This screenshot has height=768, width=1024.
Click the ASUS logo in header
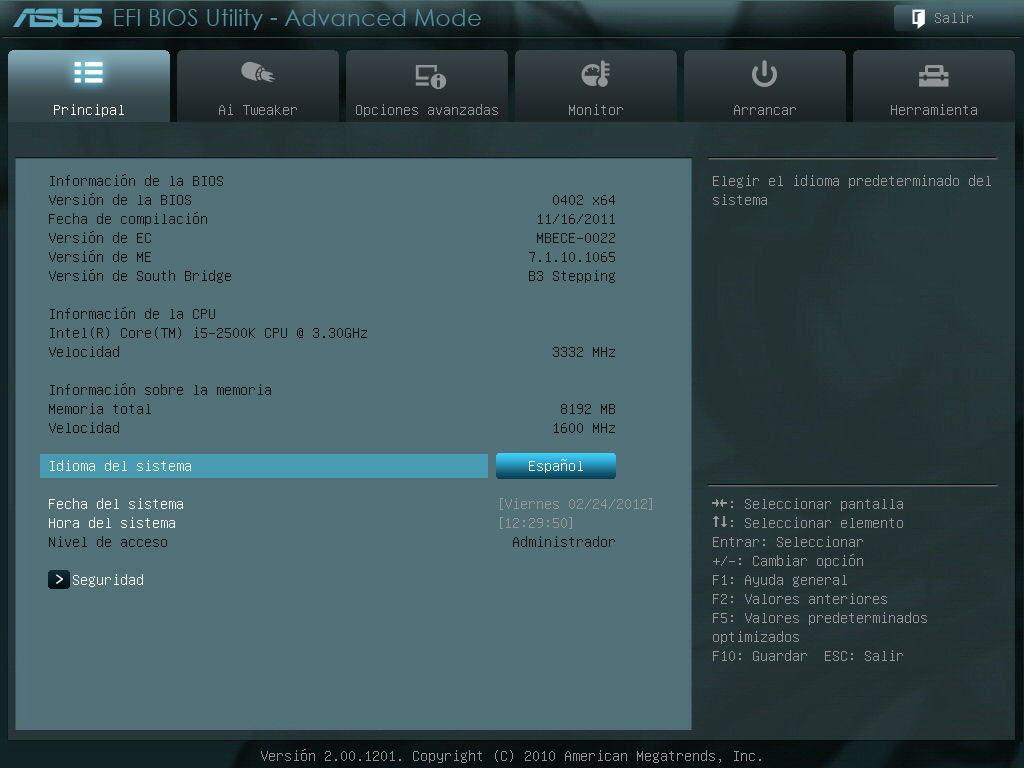58,18
